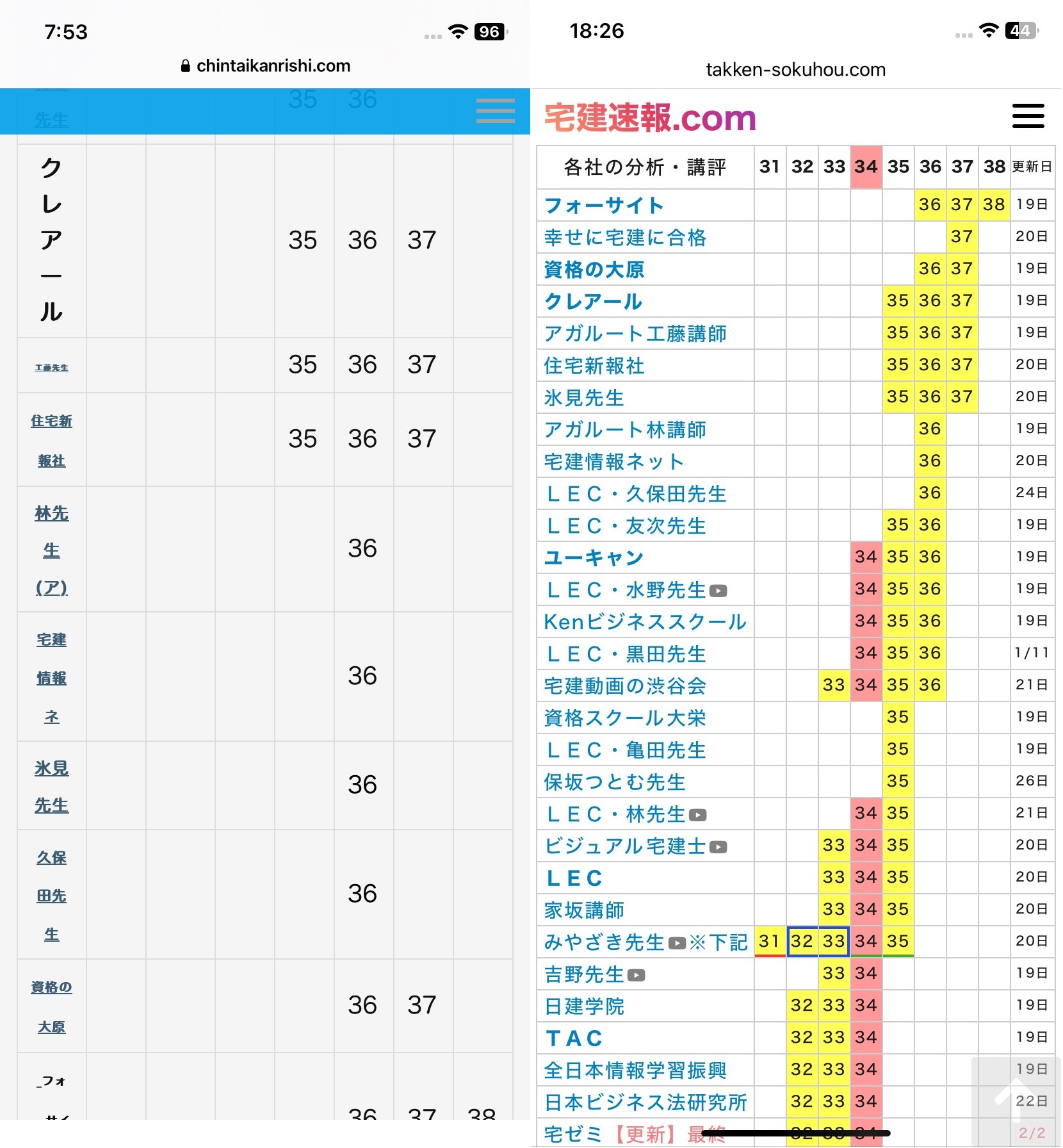Tap the 24日 date in LEC・久保田先生 row

(1032, 493)
